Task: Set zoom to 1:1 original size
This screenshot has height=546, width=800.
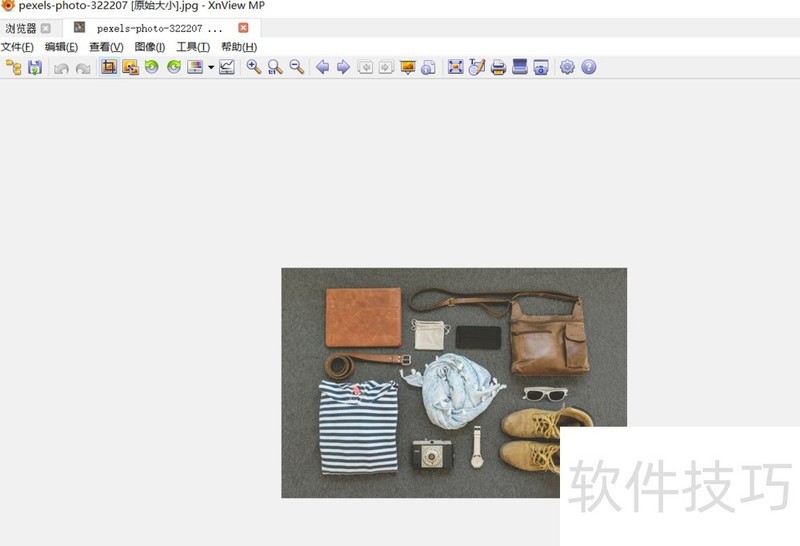Action: pyautogui.click(x=275, y=67)
